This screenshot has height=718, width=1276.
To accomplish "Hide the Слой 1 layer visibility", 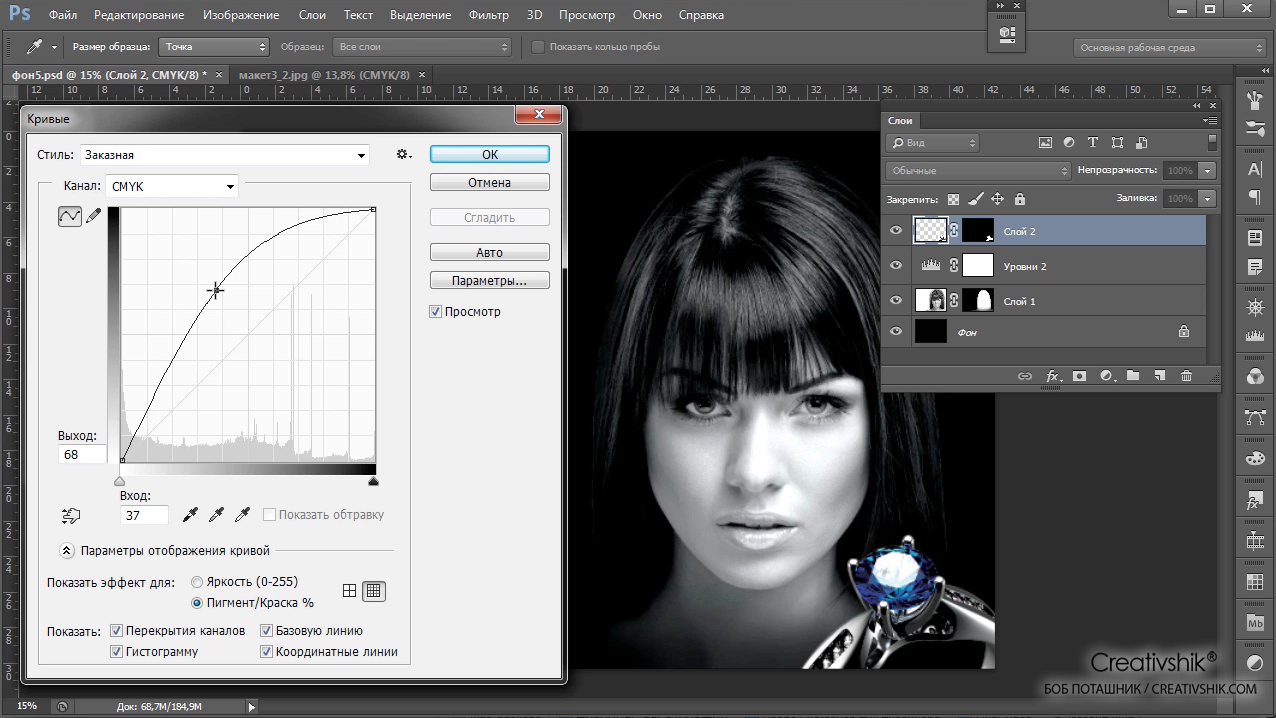I will point(896,301).
